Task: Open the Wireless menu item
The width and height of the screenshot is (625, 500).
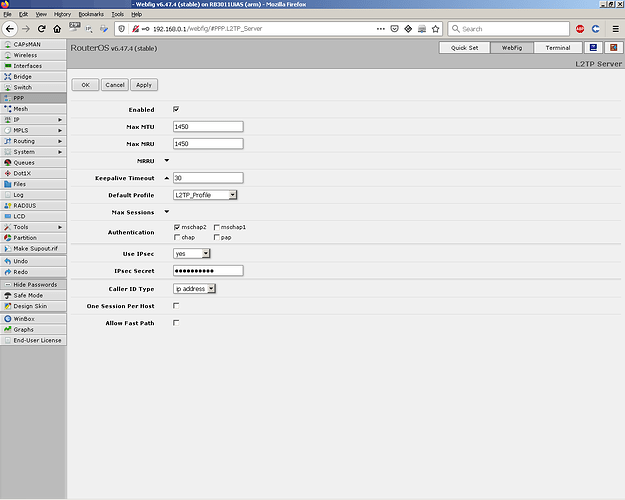Action: [x=33, y=55]
